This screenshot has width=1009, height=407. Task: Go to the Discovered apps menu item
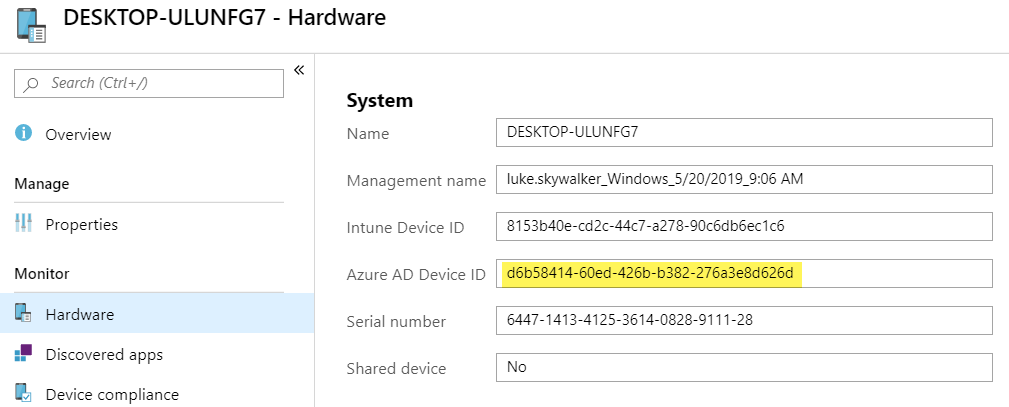(x=104, y=354)
